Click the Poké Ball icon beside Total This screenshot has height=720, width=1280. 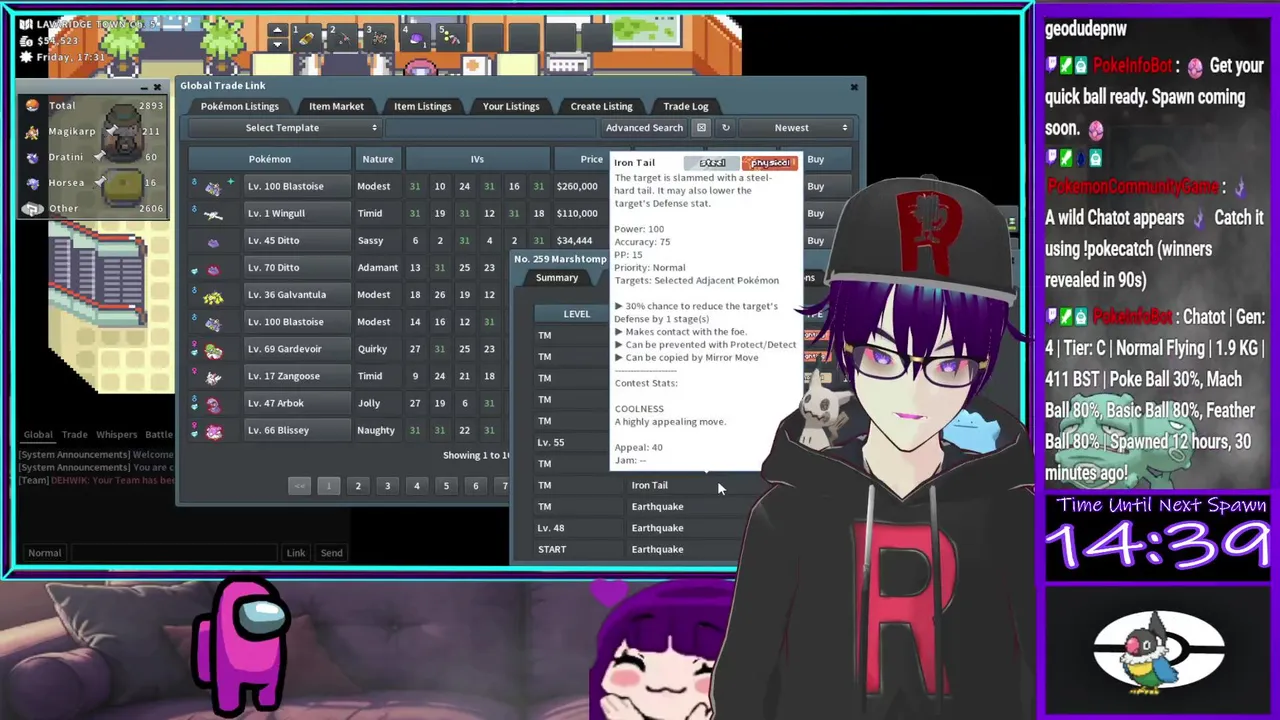[32, 105]
